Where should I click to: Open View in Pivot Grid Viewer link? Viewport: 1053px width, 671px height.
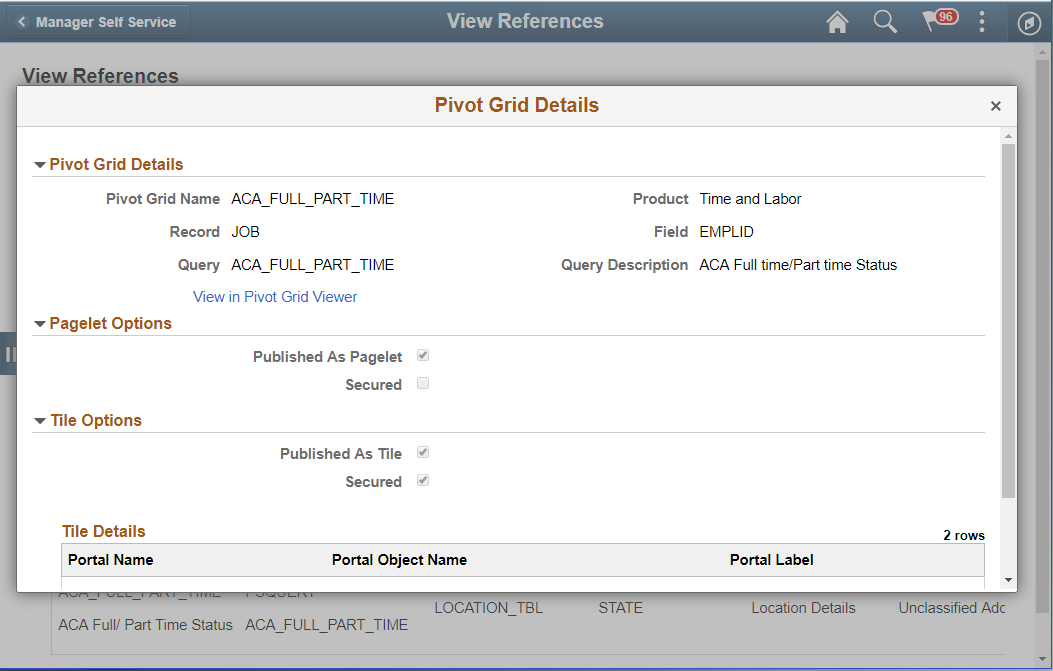tap(275, 296)
